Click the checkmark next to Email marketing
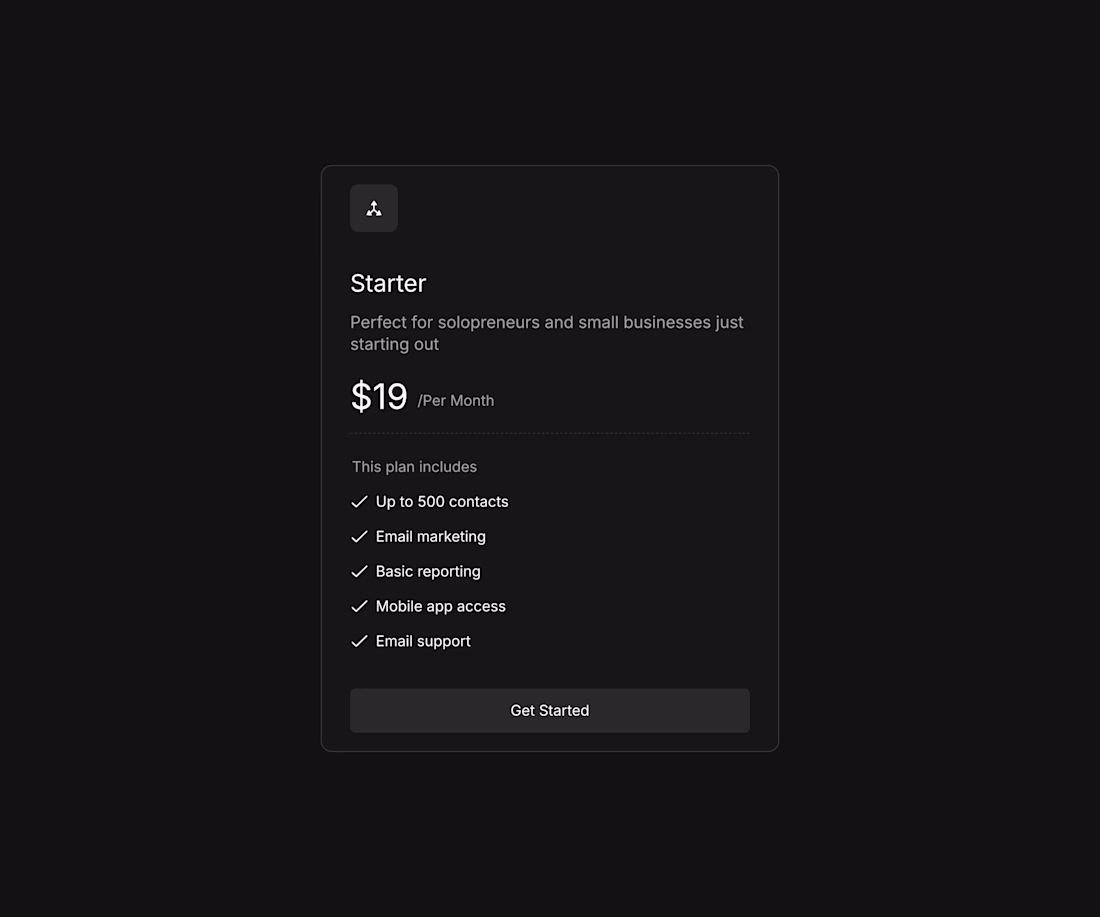This screenshot has width=1100, height=917. (x=360, y=537)
